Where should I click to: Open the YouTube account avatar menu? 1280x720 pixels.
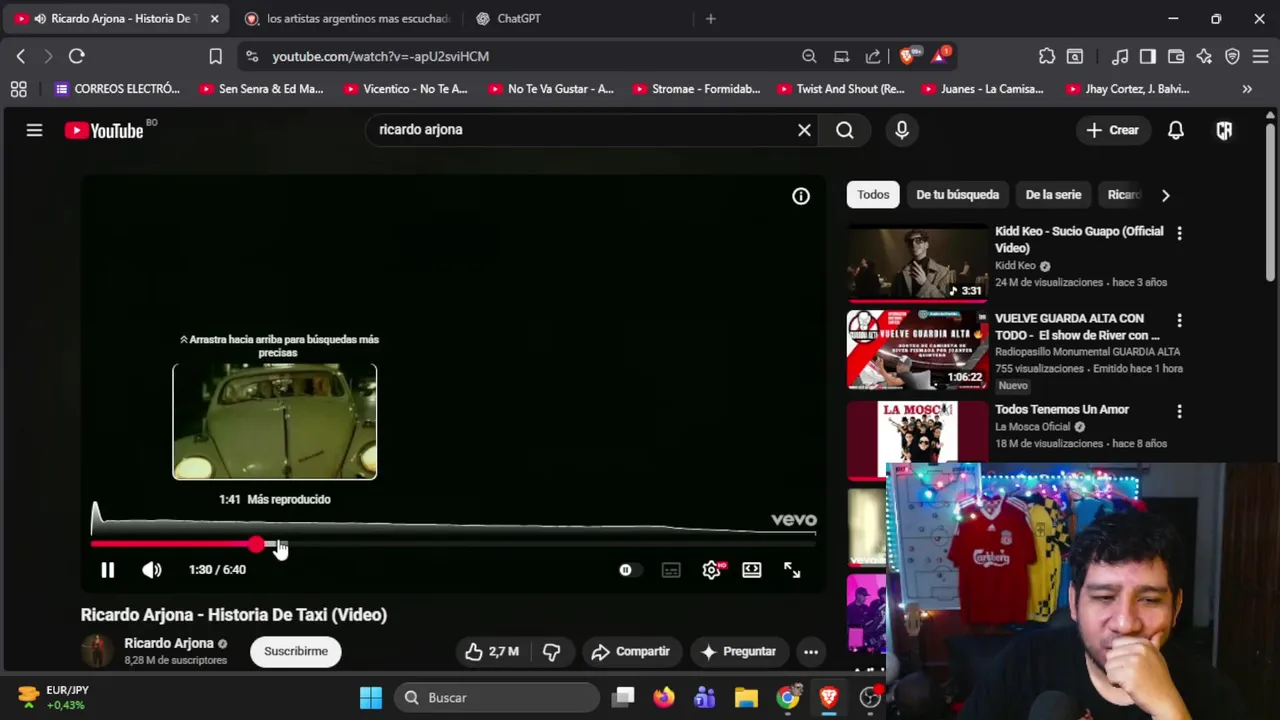coord(1224,130)
